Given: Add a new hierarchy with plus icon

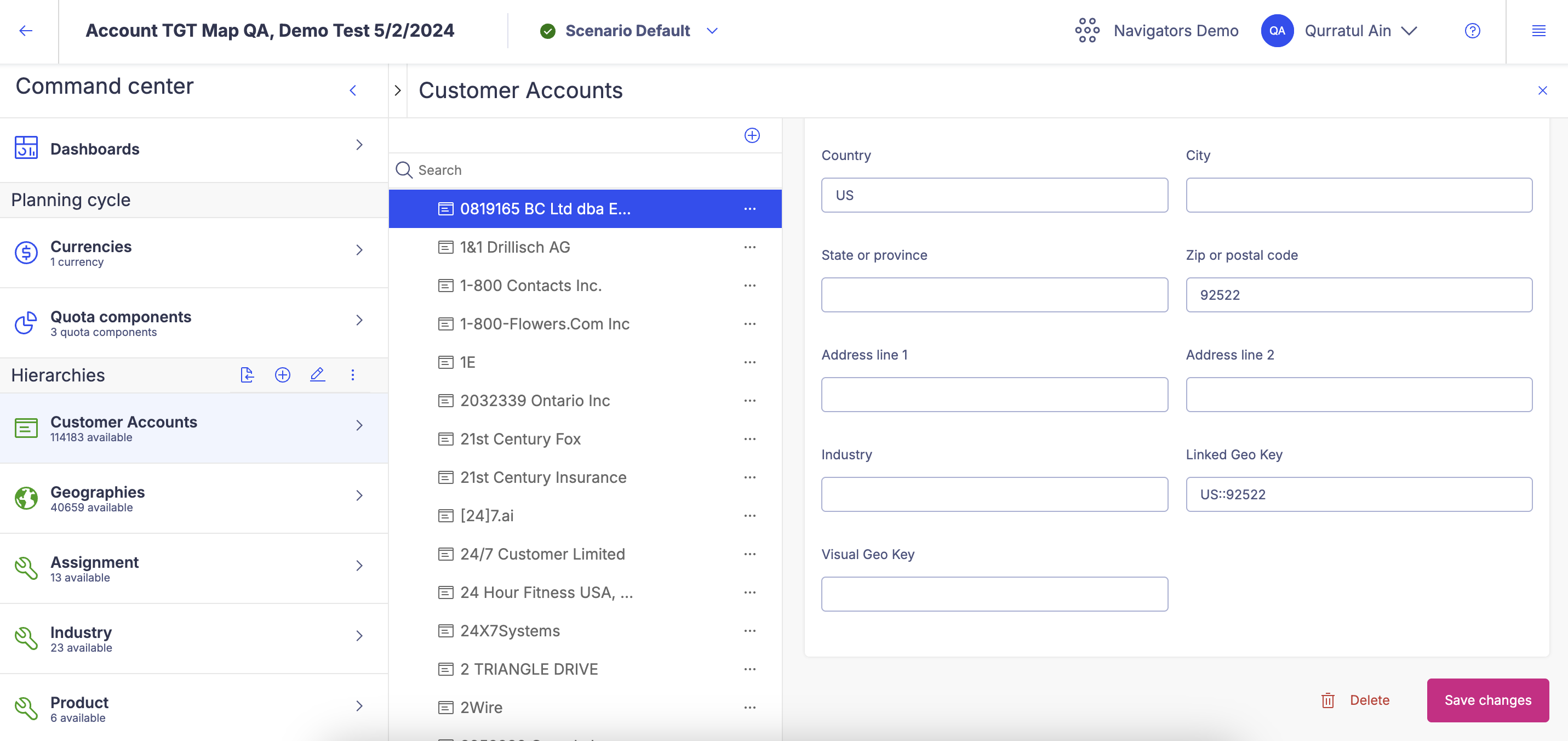Looking at the screenshot, I should [283, 374].
